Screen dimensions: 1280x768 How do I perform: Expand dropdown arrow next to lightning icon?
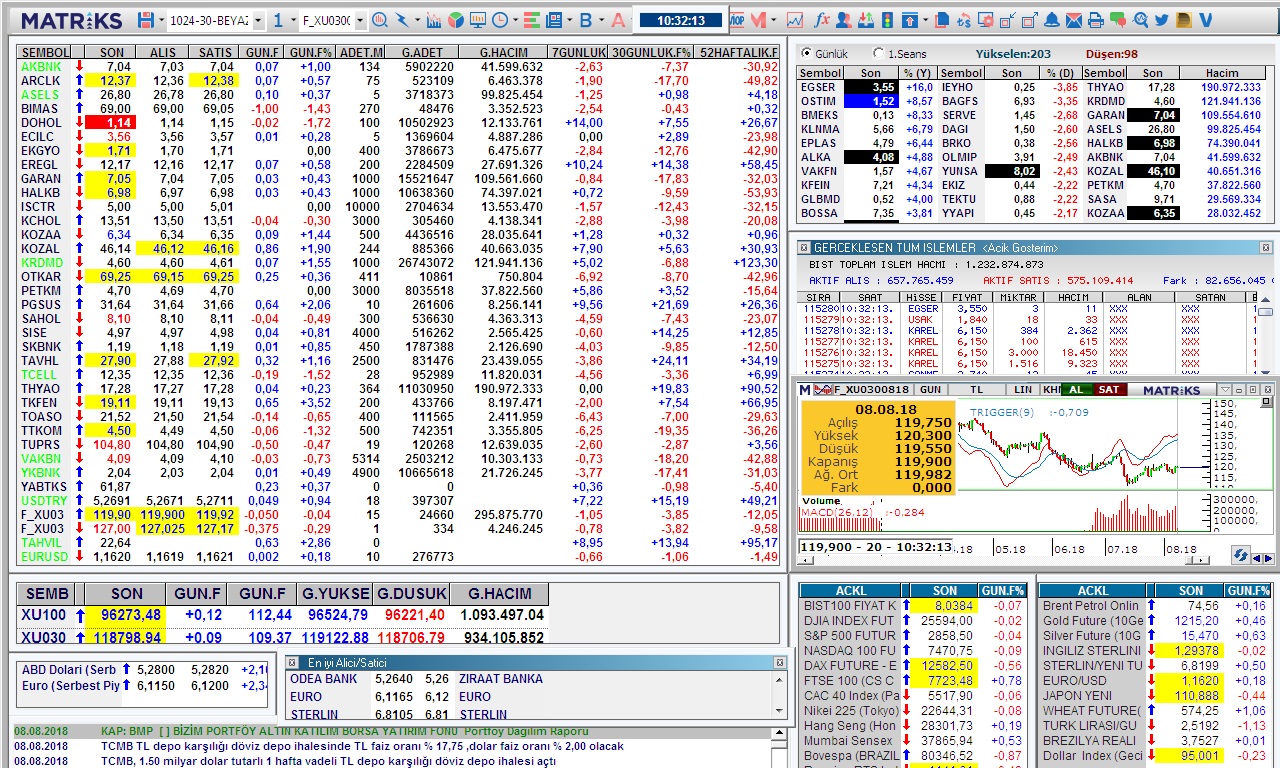(x=417, y=20)
